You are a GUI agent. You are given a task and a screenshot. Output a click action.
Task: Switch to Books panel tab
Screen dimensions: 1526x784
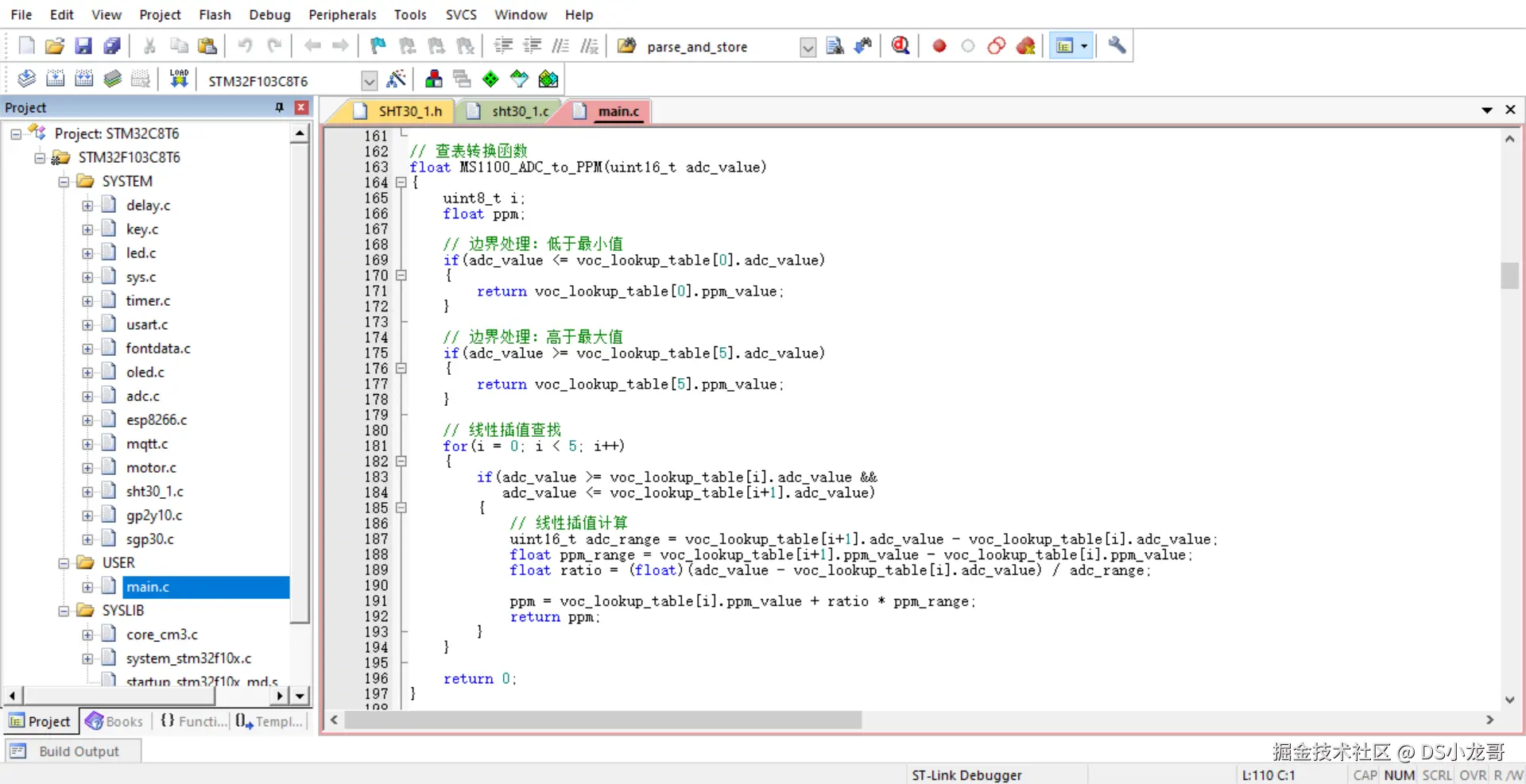point(114,721)
